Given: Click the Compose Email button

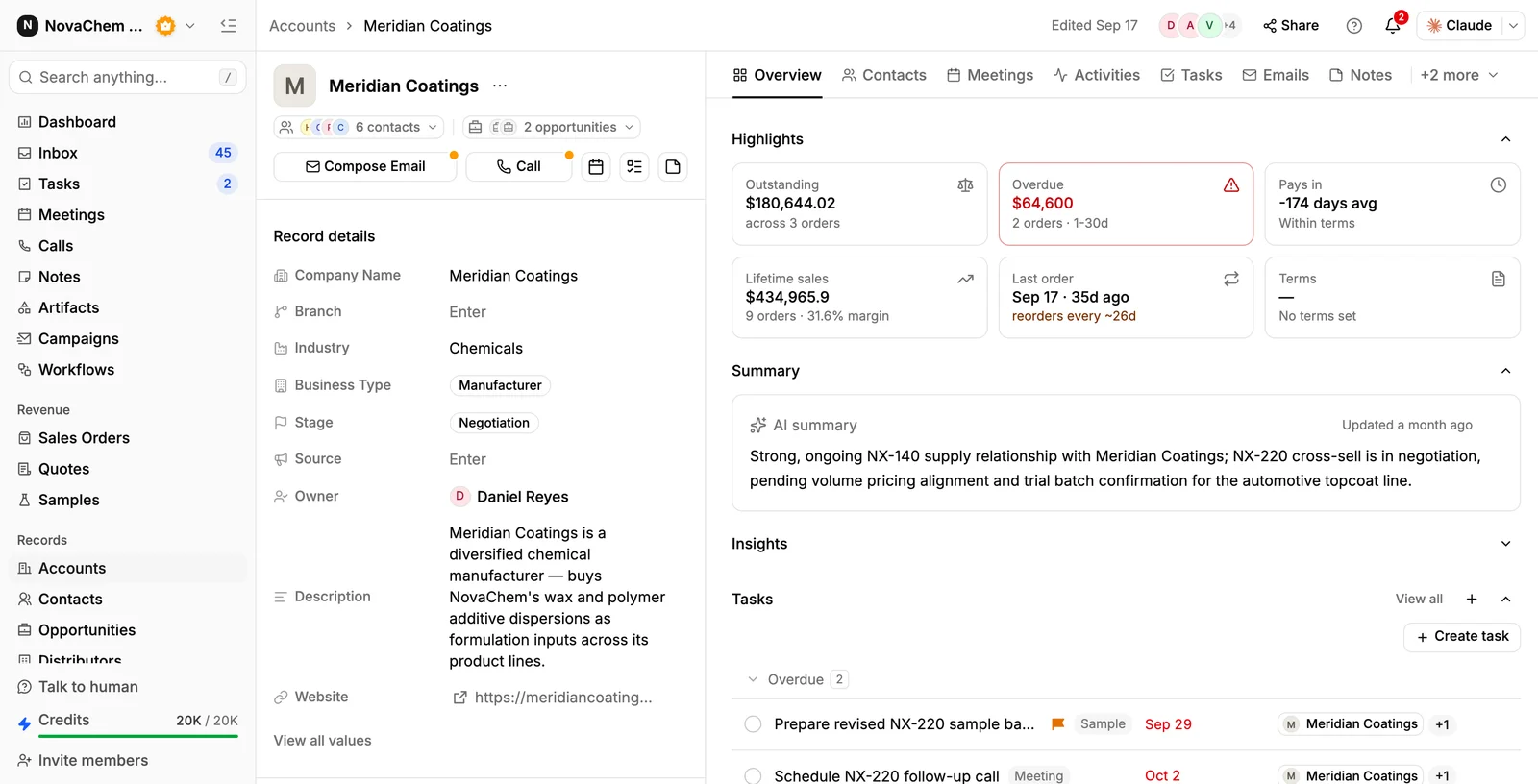Looking at the screenshot, I should coord(365,166).
